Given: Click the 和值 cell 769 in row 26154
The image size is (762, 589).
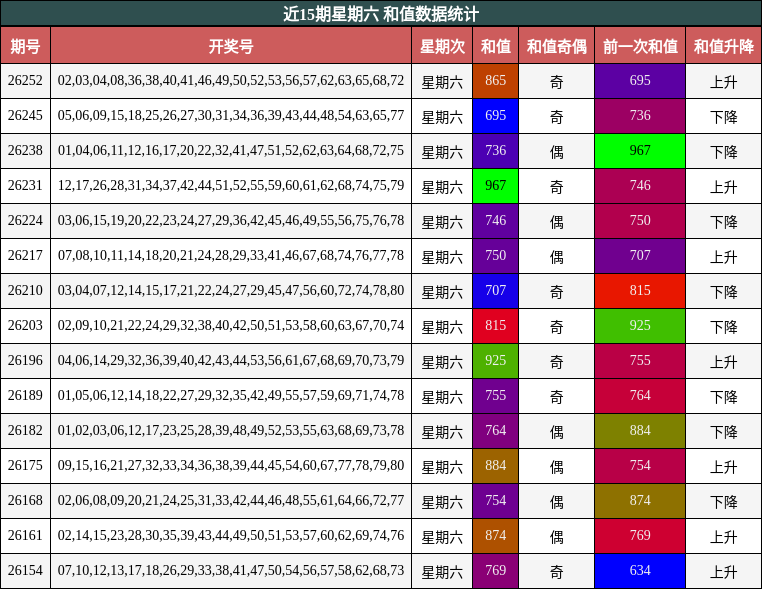Looking at the screenshot, I should (495, 571).
